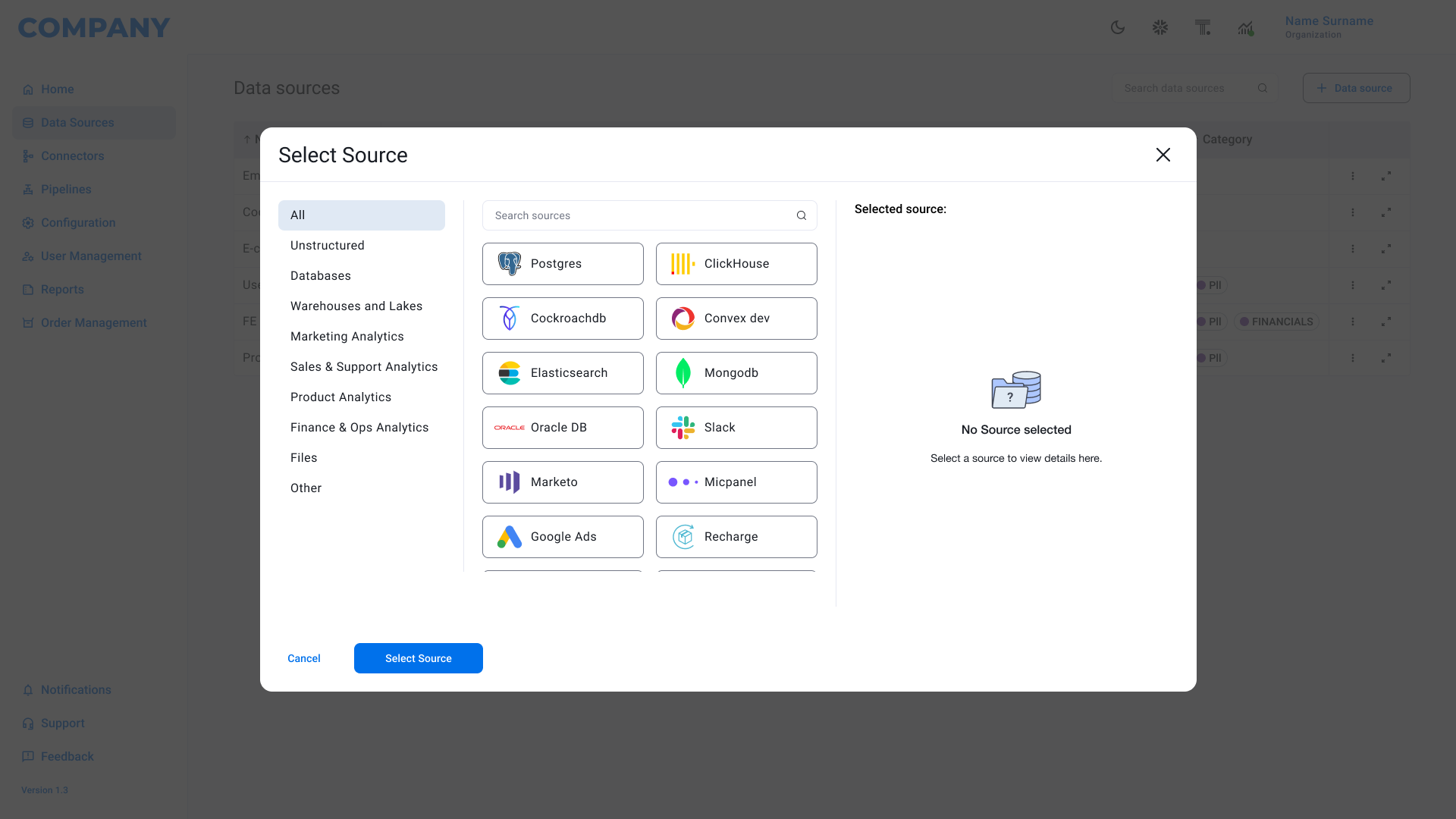The width and height of the screenshot is (1456, 819).
Task: Select Slack from the source list
Action: [736, 427]
